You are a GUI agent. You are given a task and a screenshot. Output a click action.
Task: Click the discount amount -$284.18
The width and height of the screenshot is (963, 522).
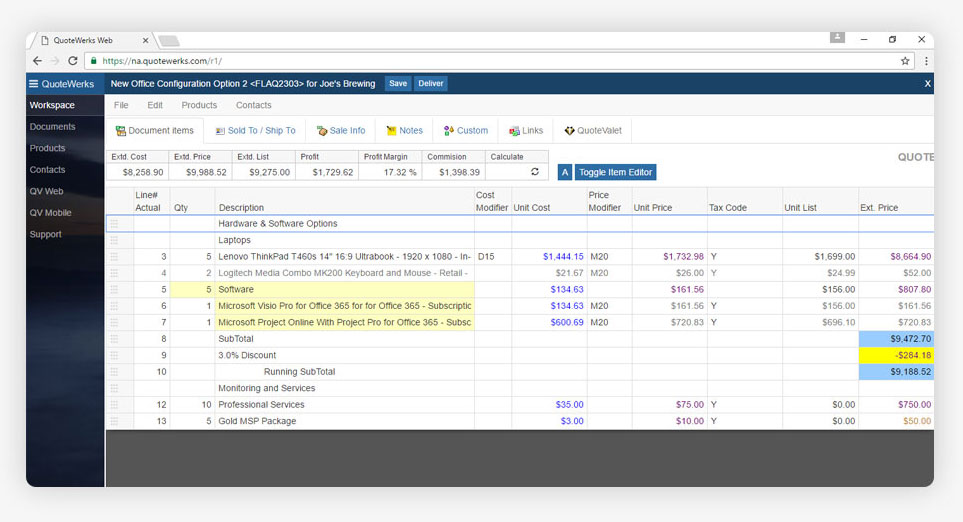(x=896, y=356)
